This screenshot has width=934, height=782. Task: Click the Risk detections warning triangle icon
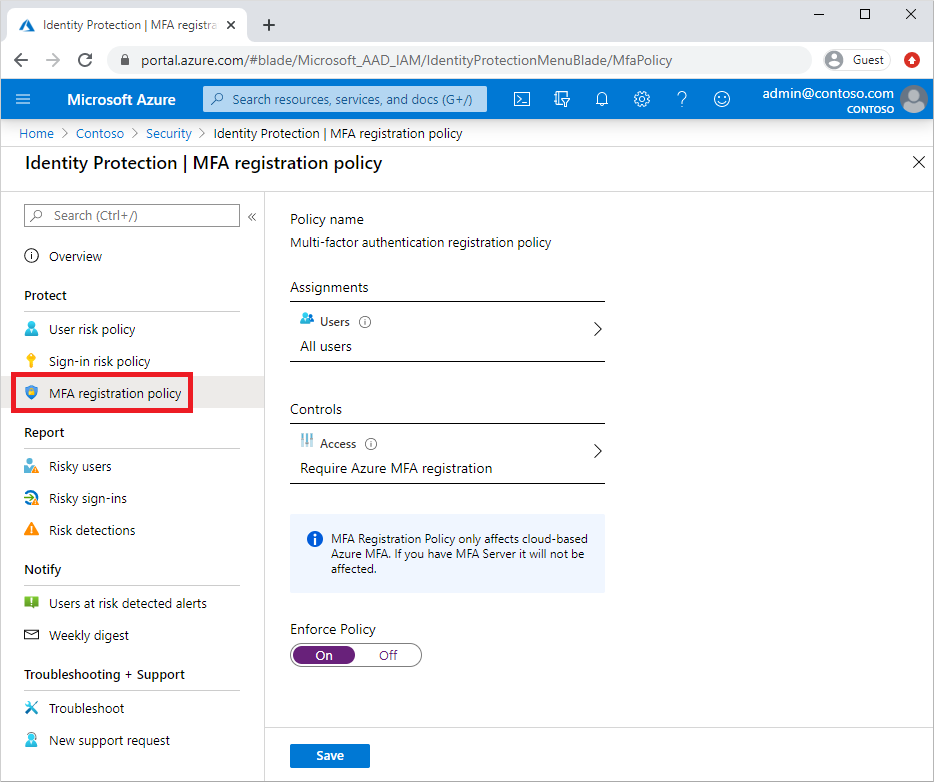[32, 529]
